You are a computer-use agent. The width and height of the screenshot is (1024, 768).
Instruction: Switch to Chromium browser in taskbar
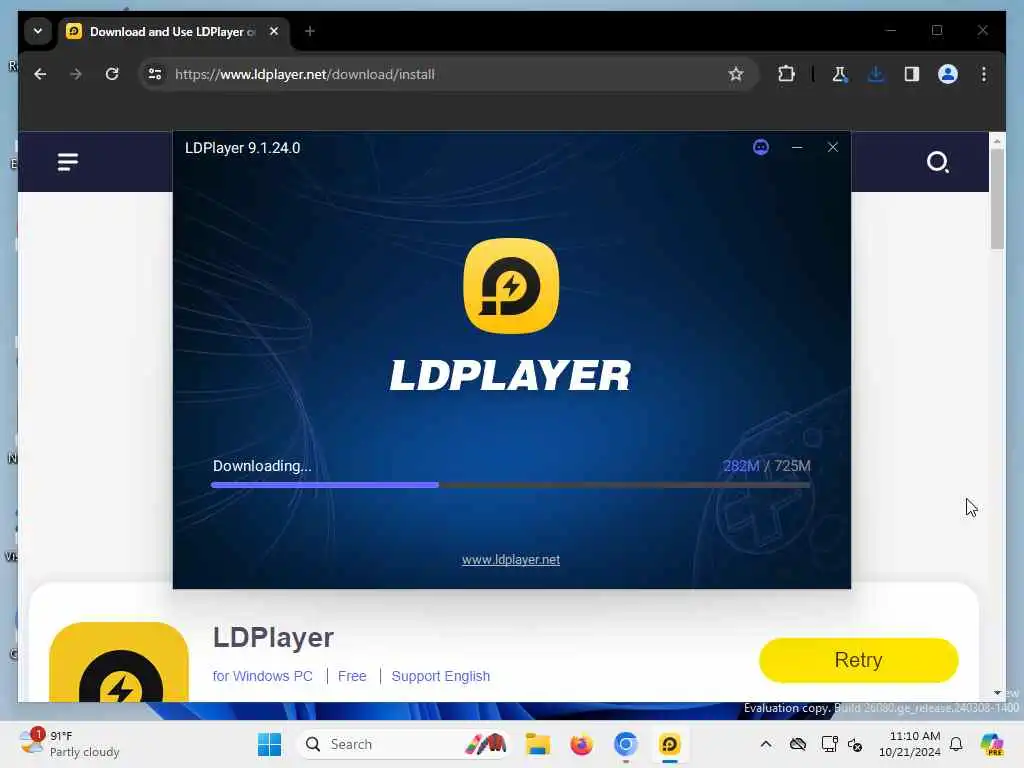625,744
